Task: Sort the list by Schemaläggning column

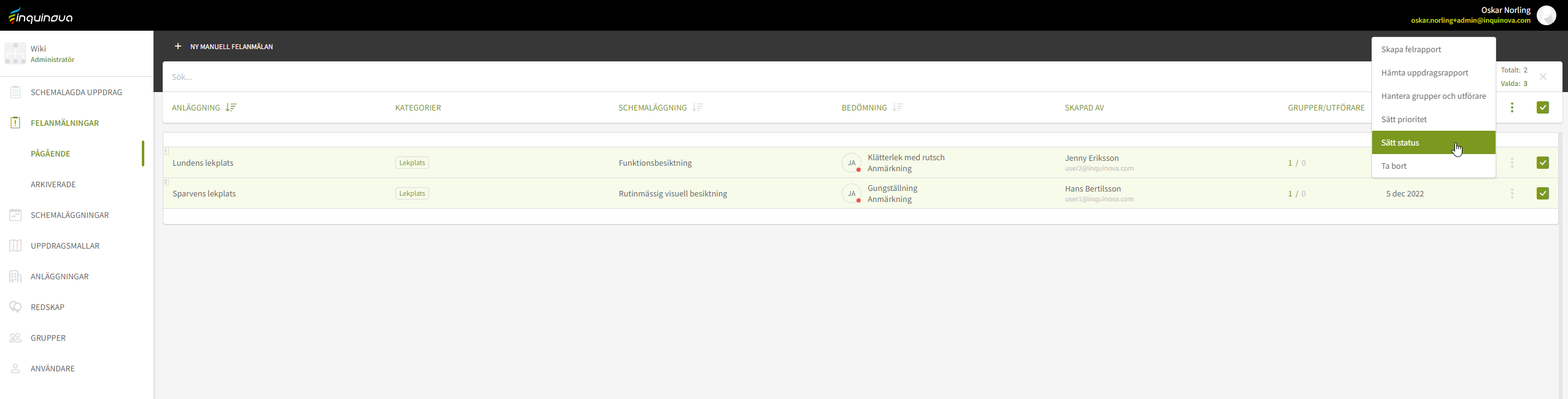Action: 697,107
